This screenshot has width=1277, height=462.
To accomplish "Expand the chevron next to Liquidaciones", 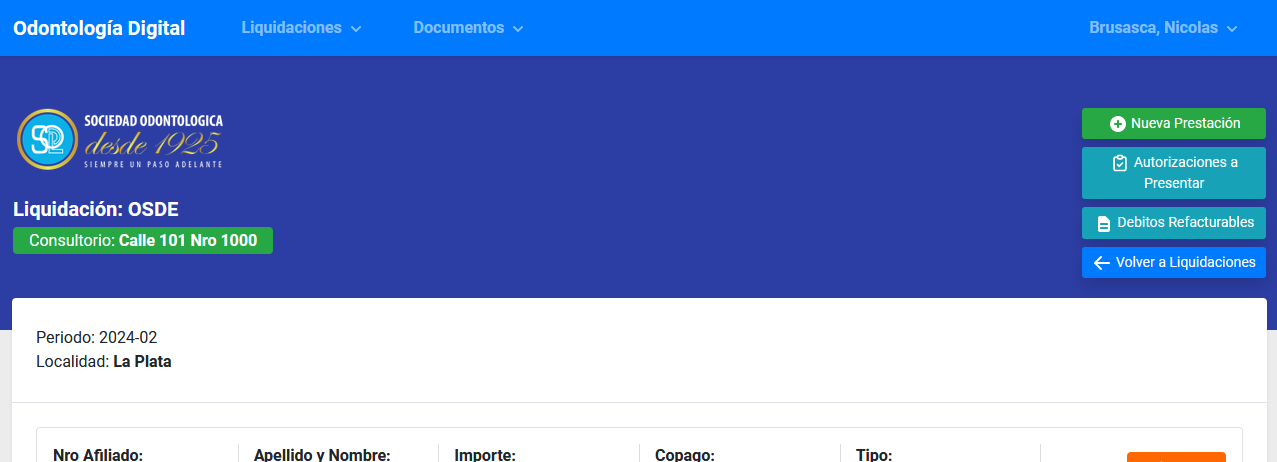I will [356, 29].
